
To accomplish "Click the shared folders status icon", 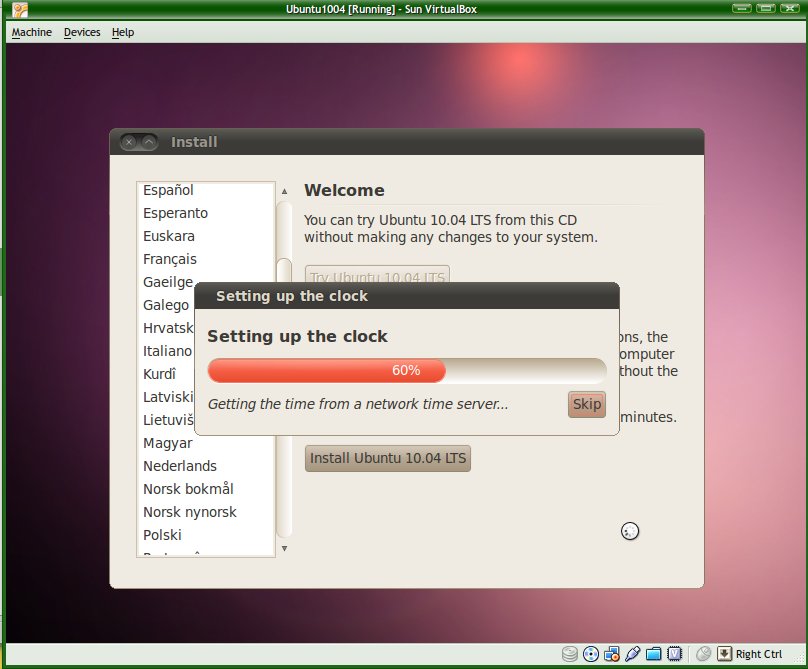I will click(653, 654).
